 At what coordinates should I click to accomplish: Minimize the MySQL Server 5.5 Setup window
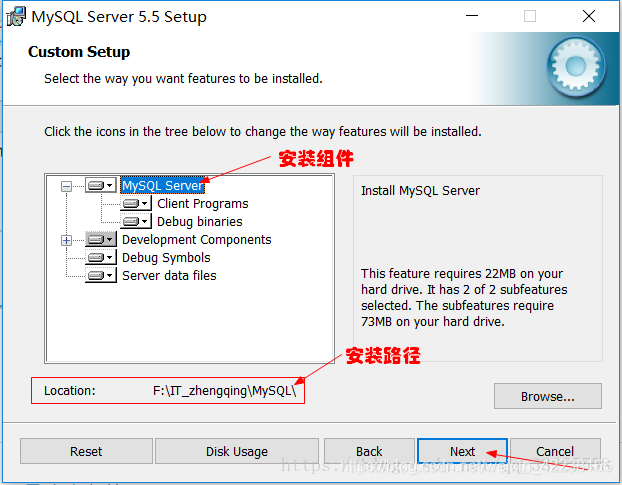[x=472, y=16]
